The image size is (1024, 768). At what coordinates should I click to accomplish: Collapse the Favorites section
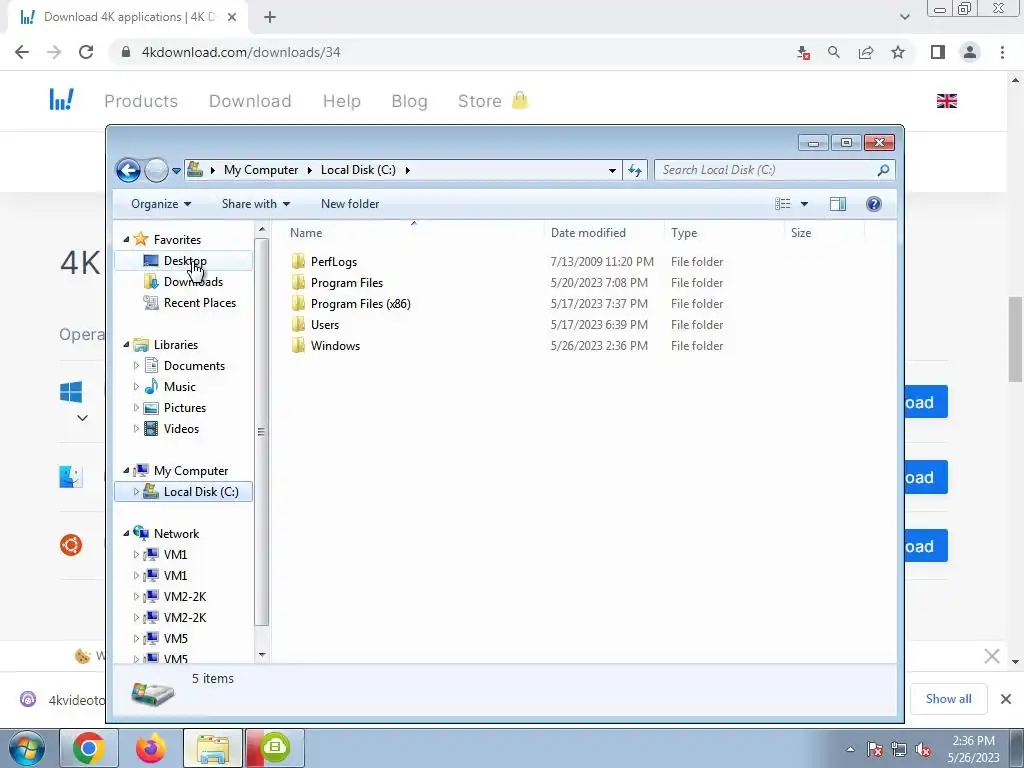(126, 240)
